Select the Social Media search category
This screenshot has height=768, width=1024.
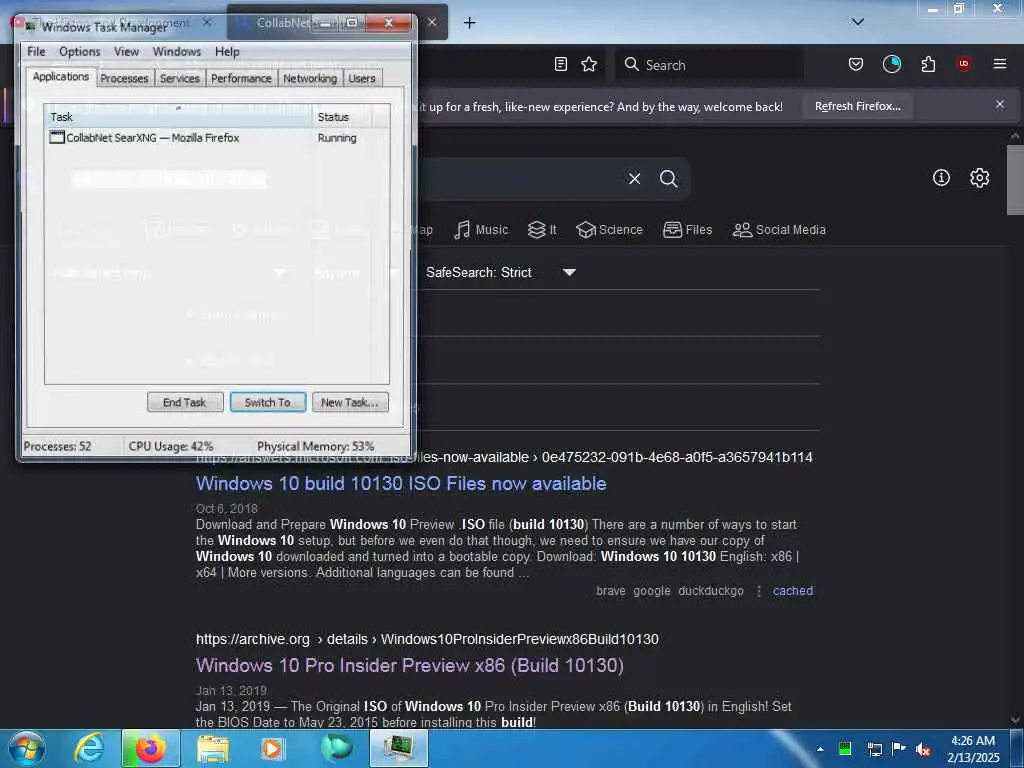779,230
